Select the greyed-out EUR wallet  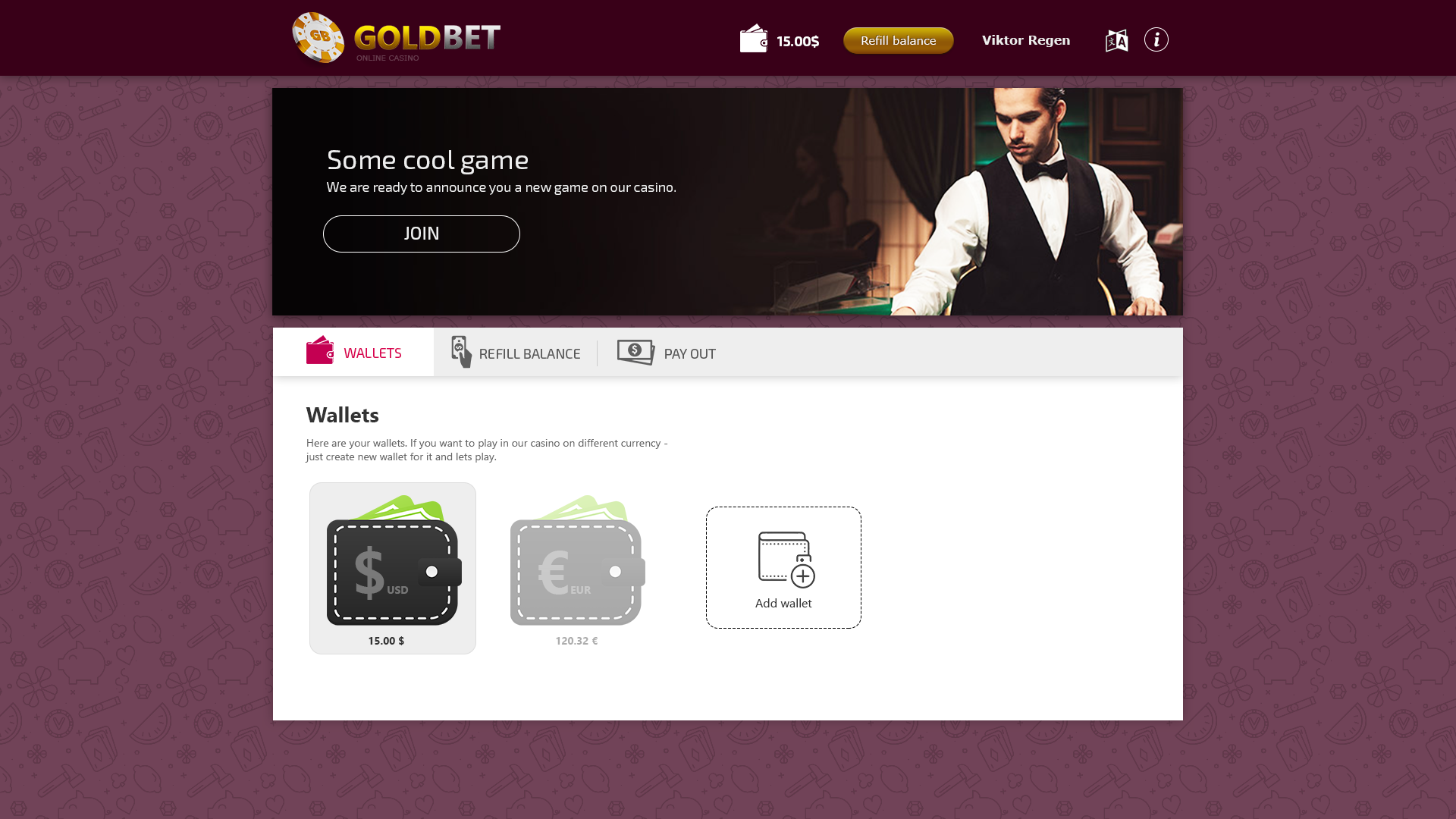pyautogui.click(x=577, y=570)
